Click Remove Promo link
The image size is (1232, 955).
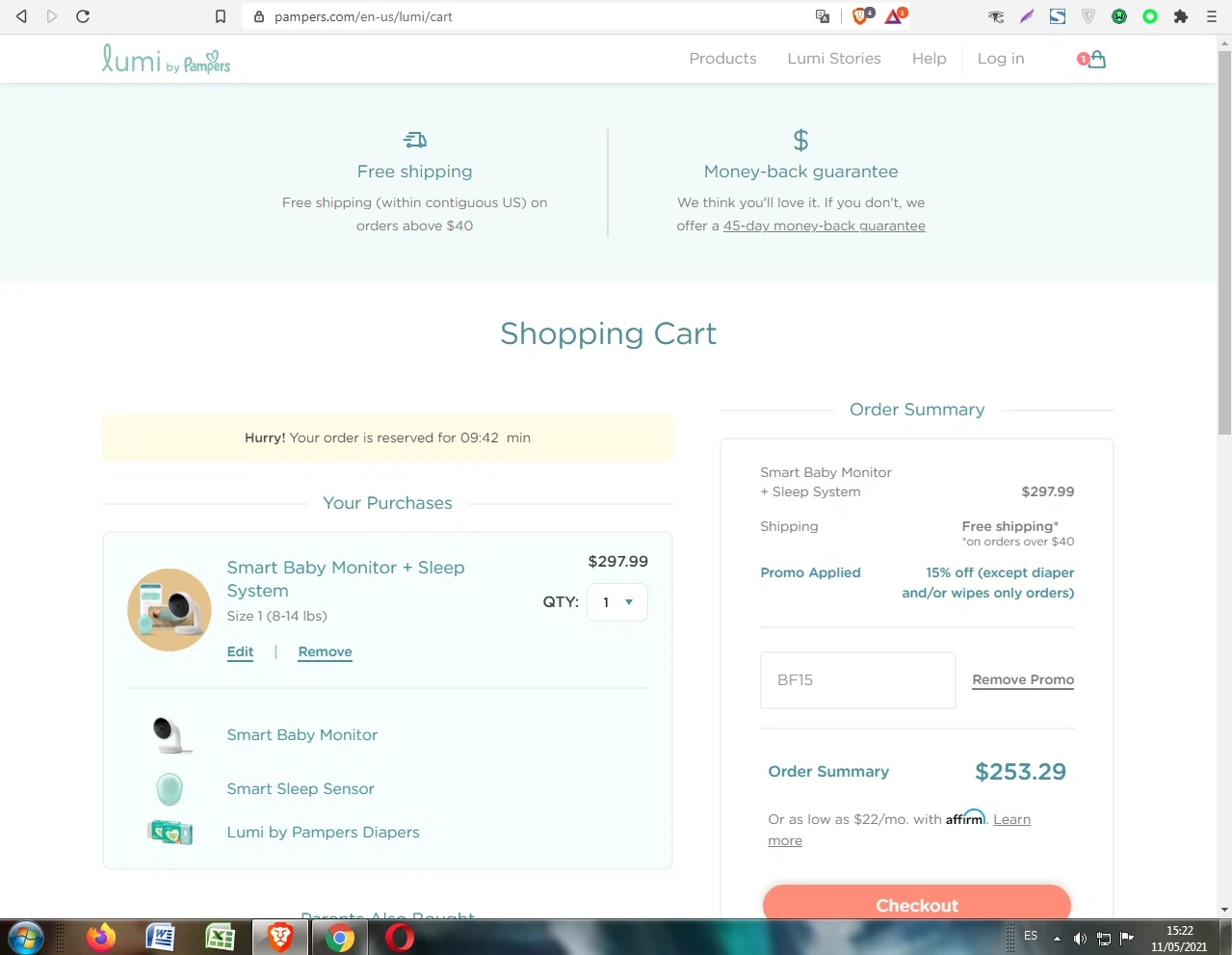coord(1023,679)
